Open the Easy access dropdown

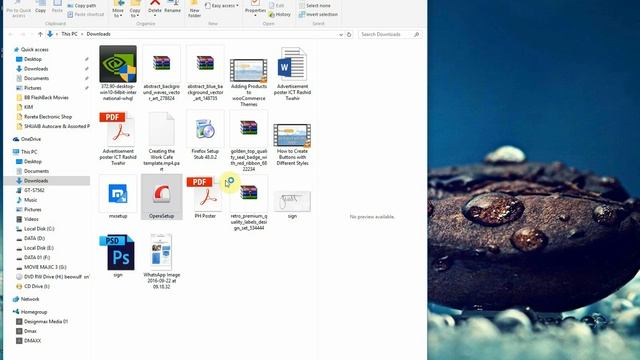pos(222,6)
